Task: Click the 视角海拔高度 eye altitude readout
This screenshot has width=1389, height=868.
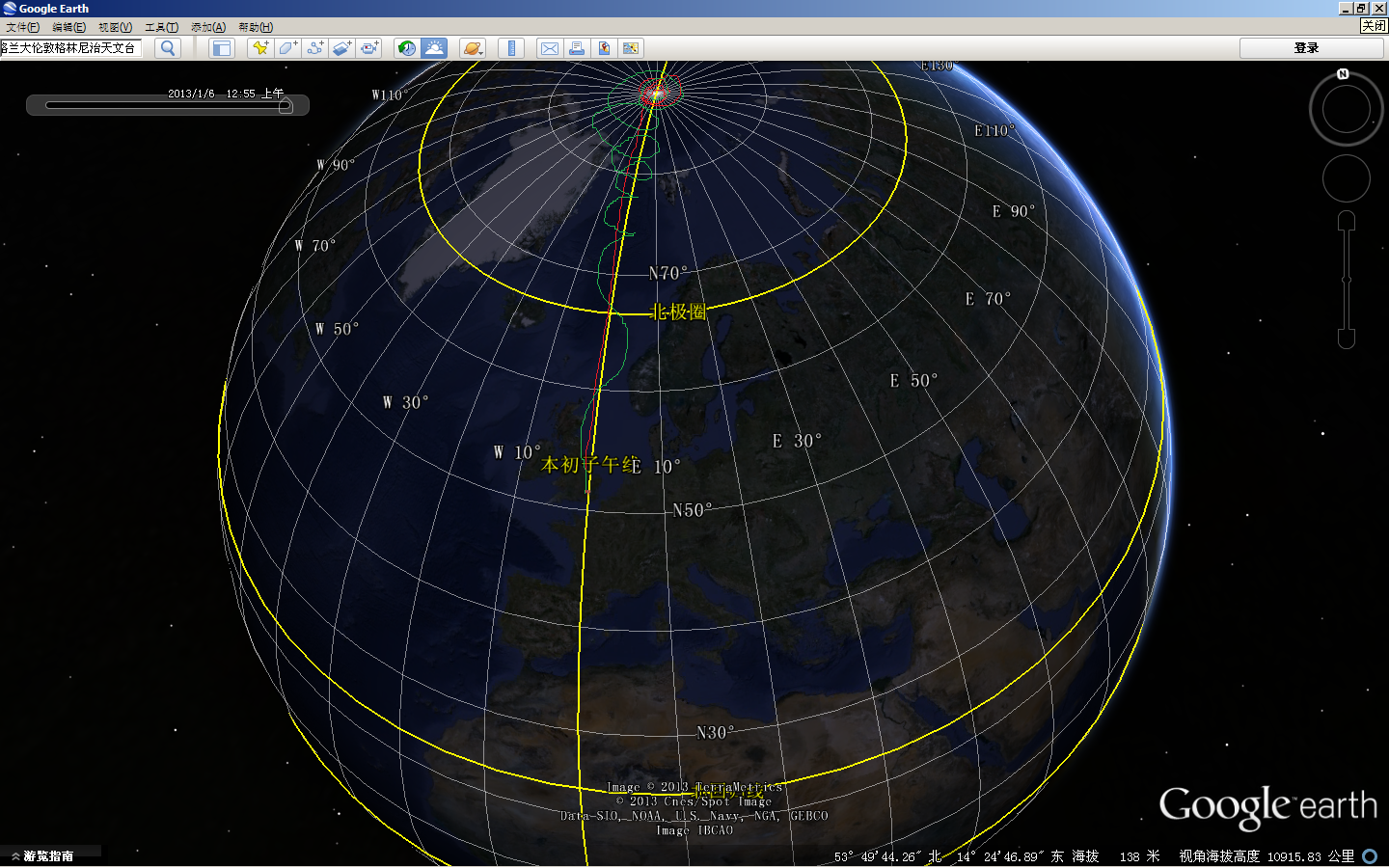Action: tap(1266, 856)
